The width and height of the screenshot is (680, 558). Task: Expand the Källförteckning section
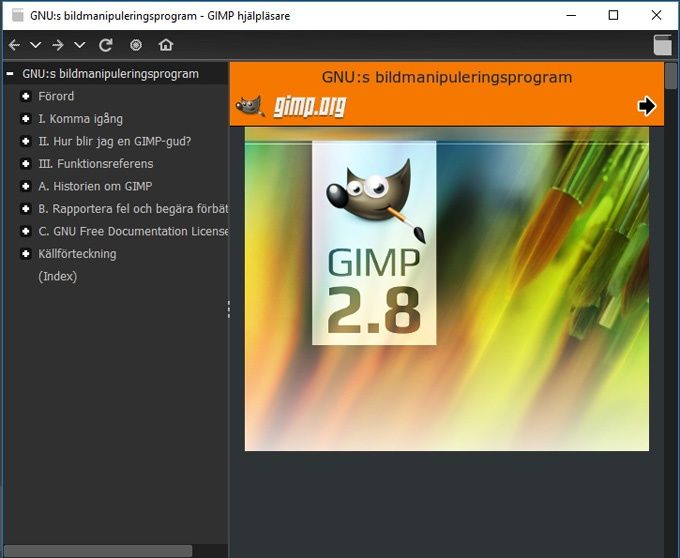click(26, 254)
